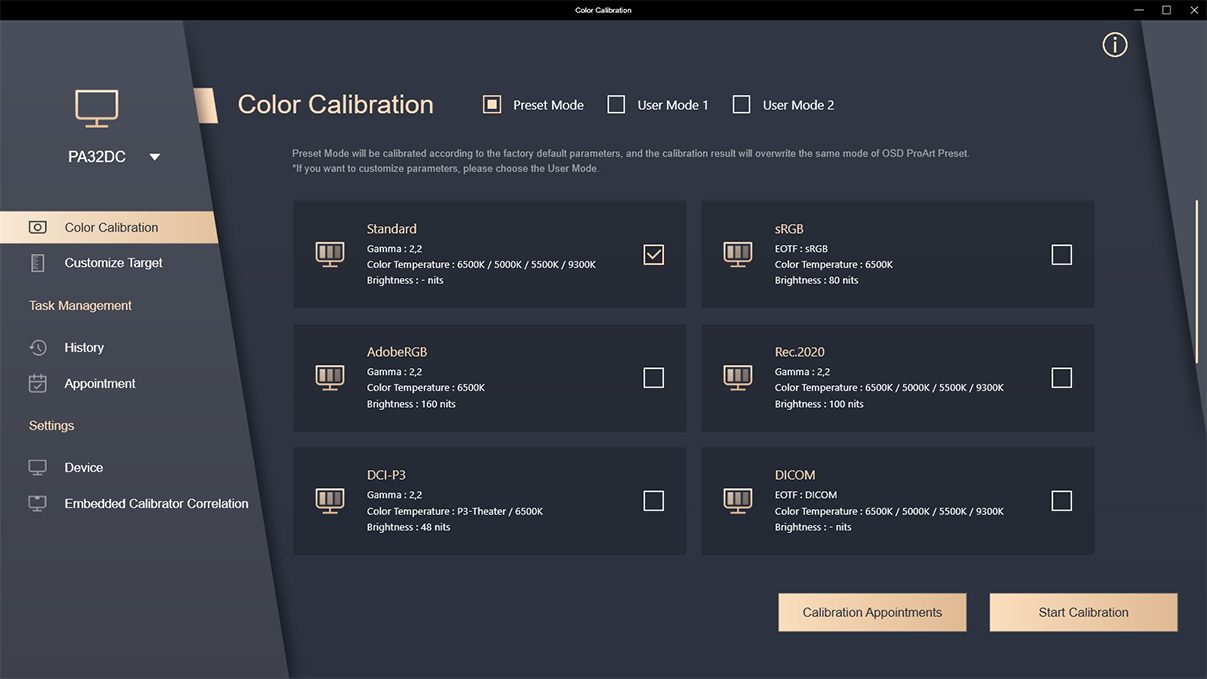Image resolution: width=1207 pixels, height=679 pixels.
Task: Click the Start Calibration button
Action: [1083, 612]
